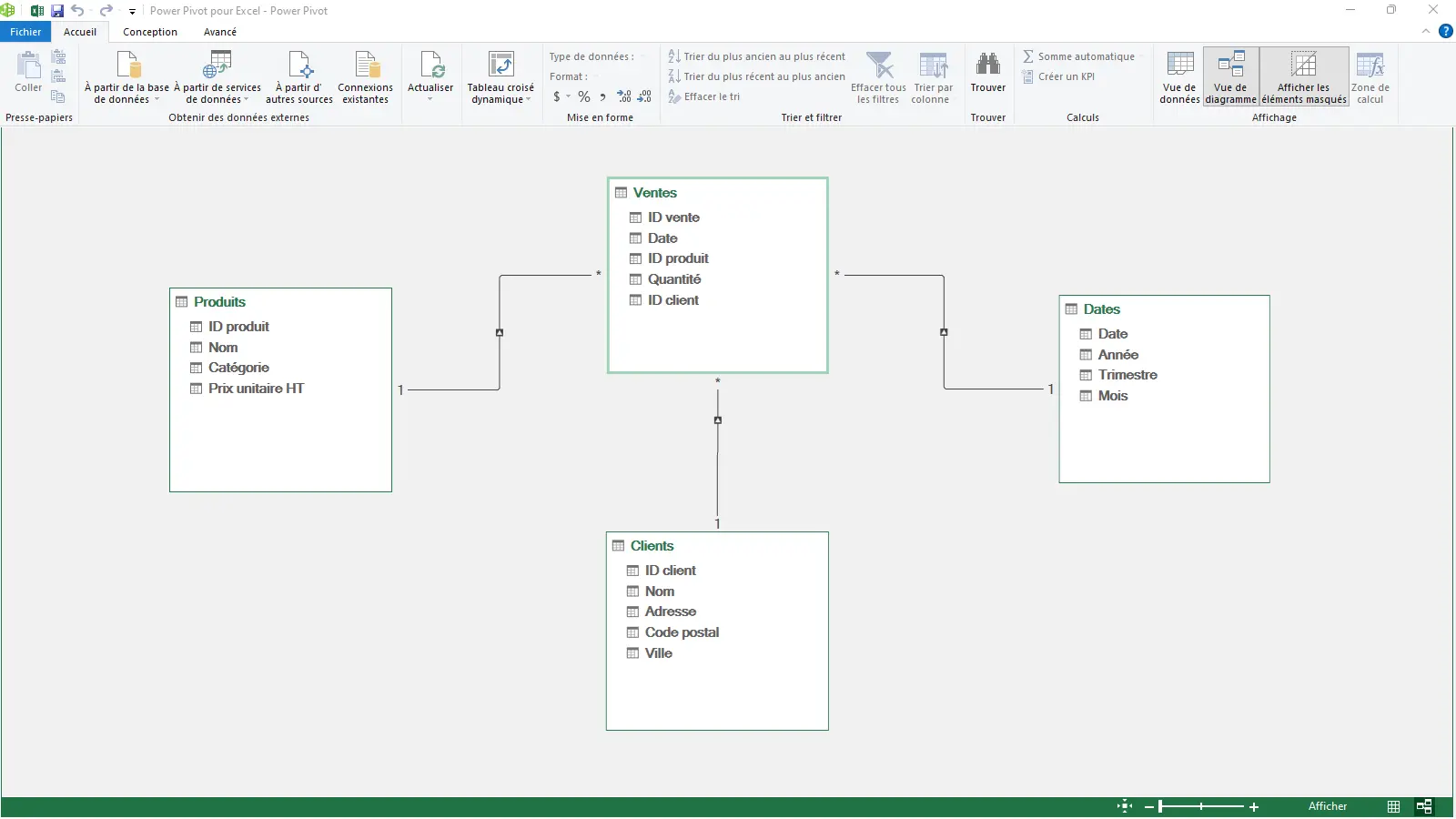The image size is (1456, 819).
Task: Switch to Excel workbook icon
Action: (37, 11)
